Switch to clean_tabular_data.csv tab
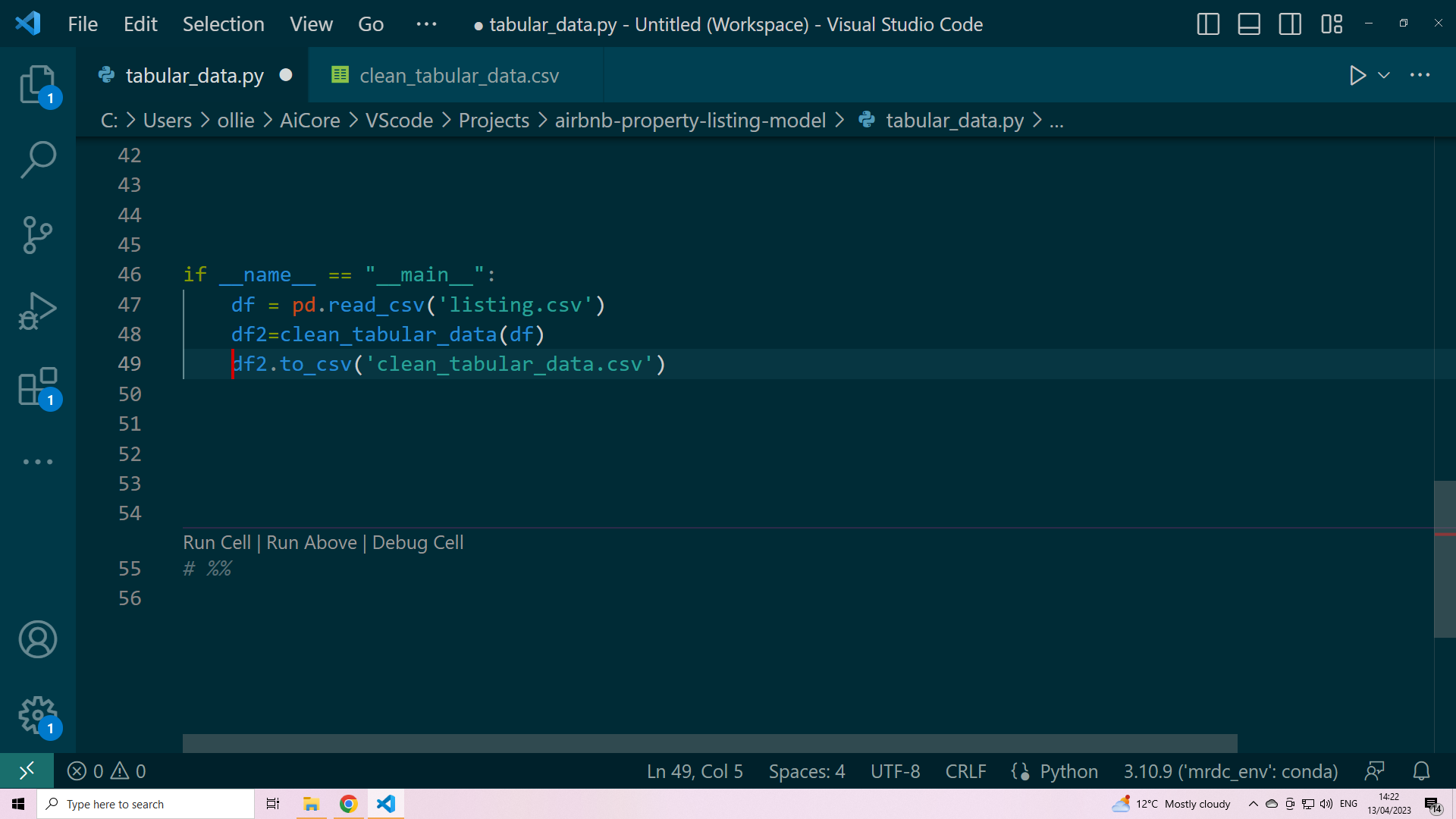 click(458, 76)
